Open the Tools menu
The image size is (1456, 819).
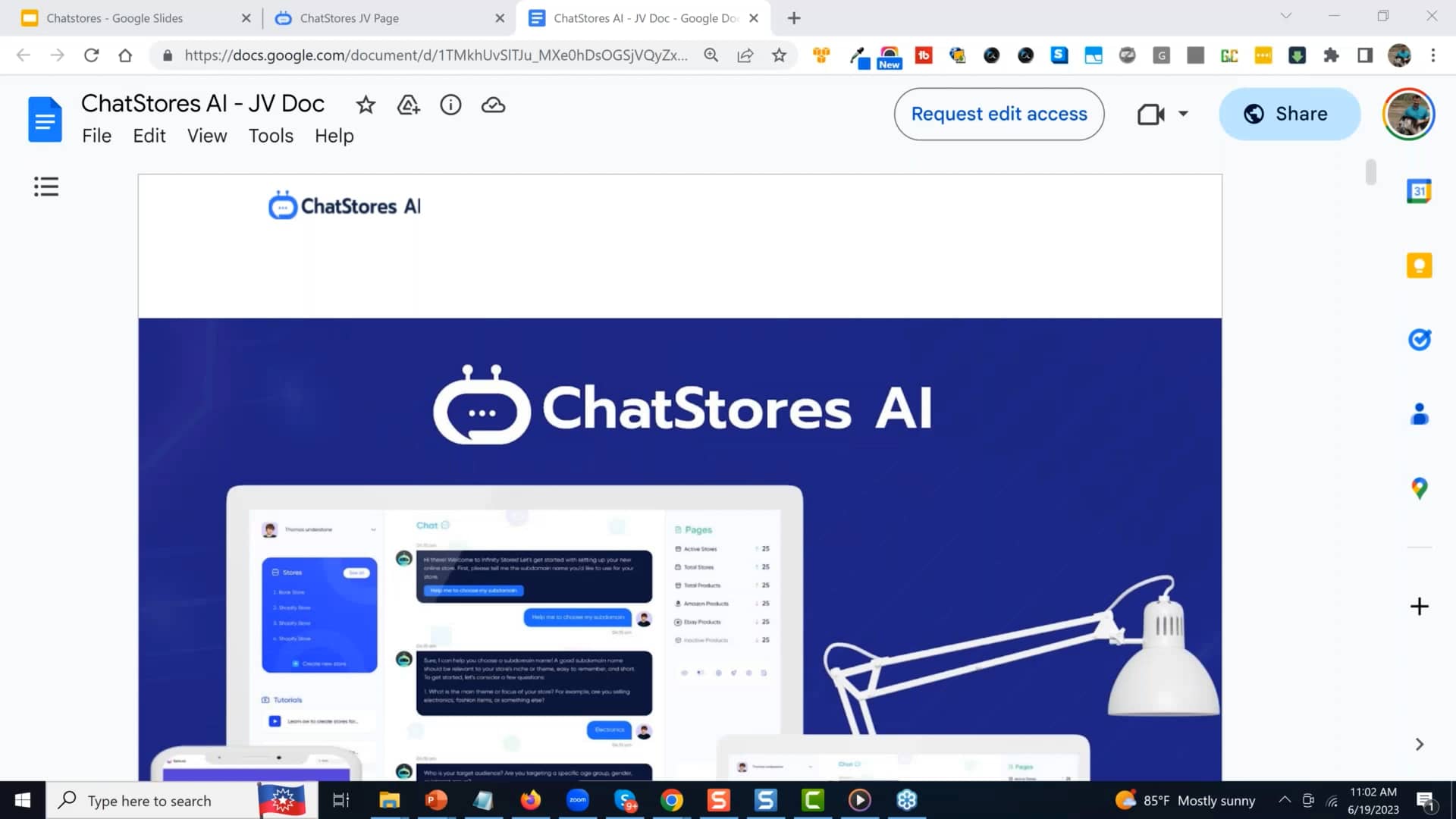coord(271,136)
